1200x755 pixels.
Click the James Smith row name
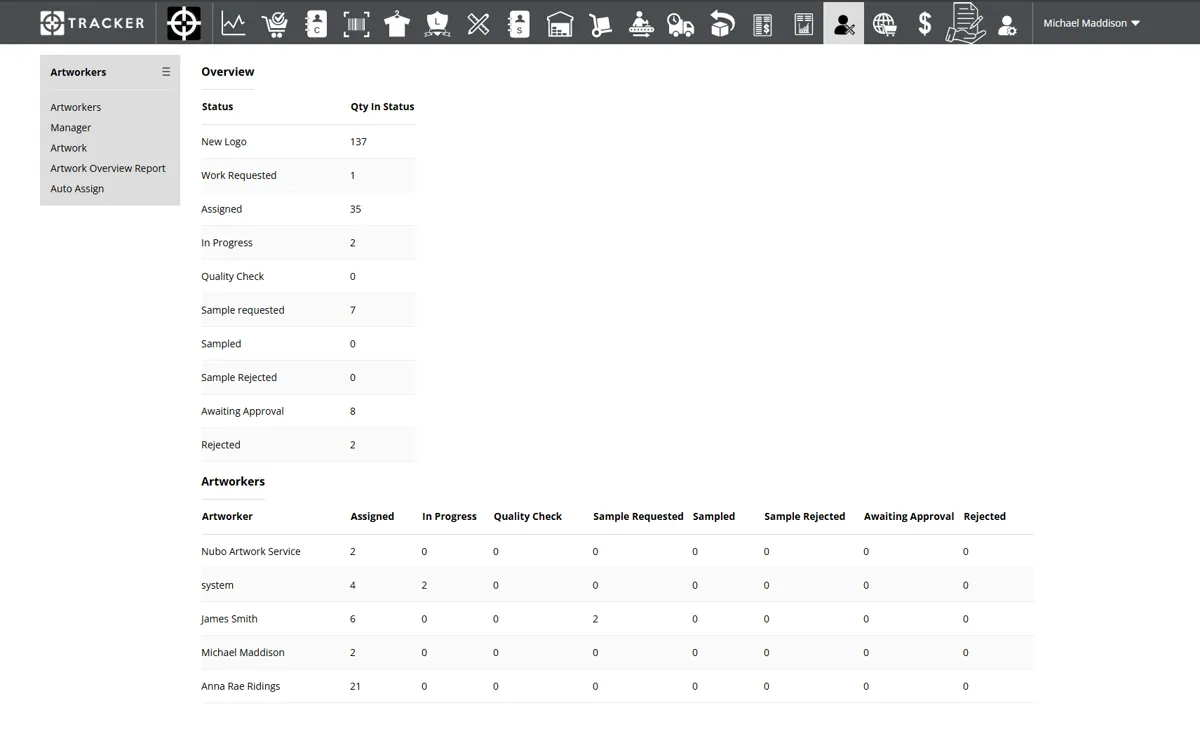[x=229, y=619]
